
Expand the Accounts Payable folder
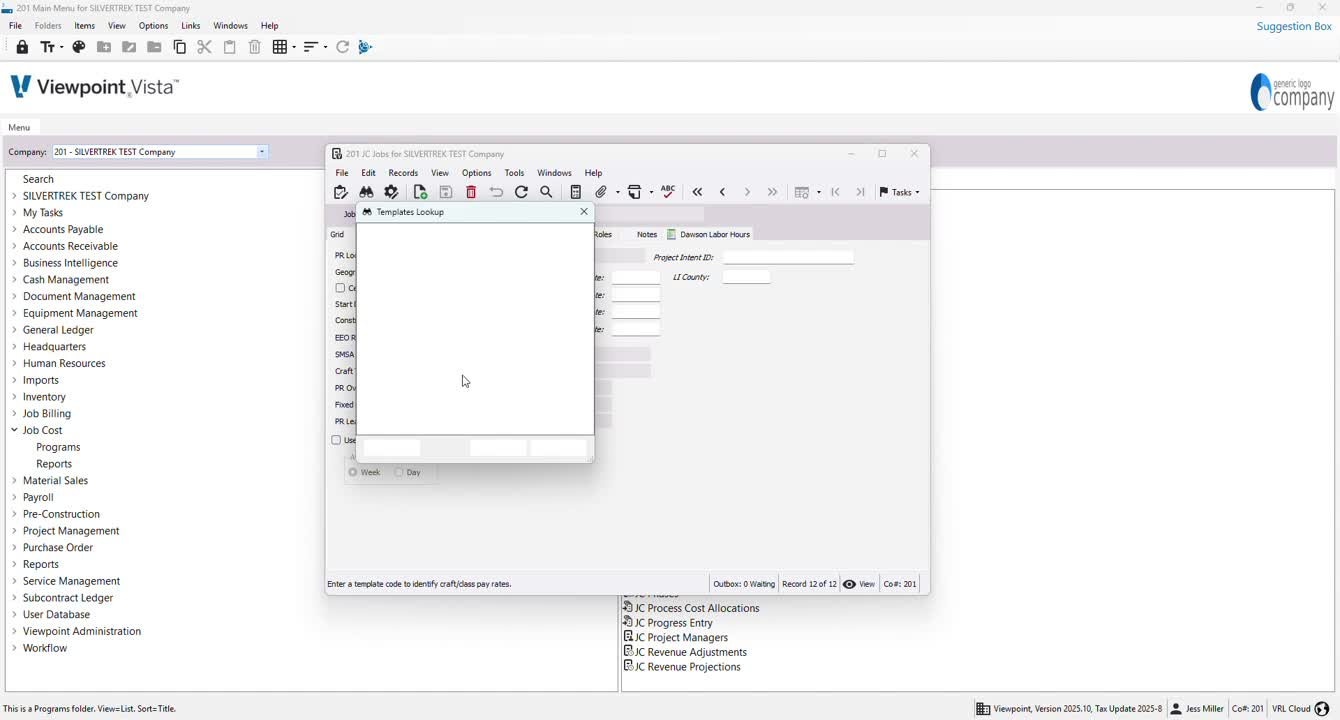coord(14,229)
